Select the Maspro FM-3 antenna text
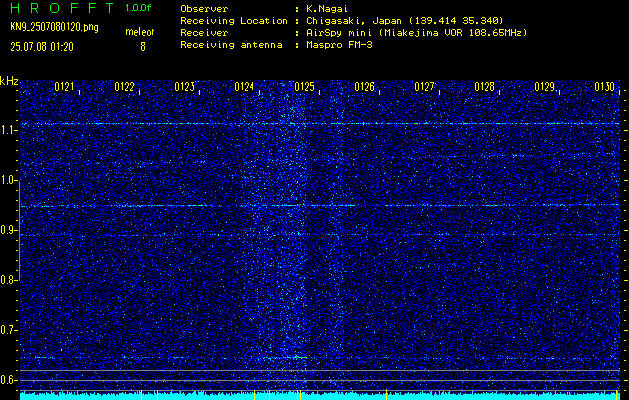629x400 pixels. [339, 45]
